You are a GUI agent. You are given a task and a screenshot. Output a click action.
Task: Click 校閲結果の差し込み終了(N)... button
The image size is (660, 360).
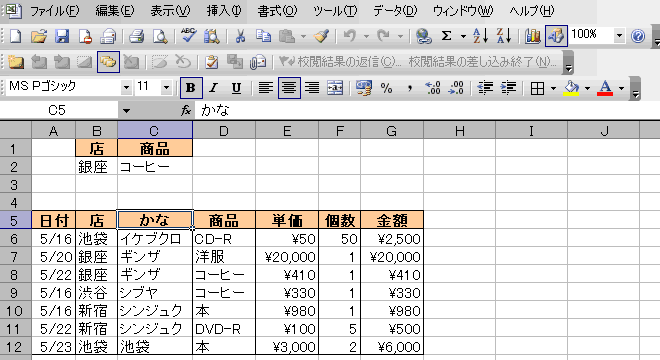point(483,62)
